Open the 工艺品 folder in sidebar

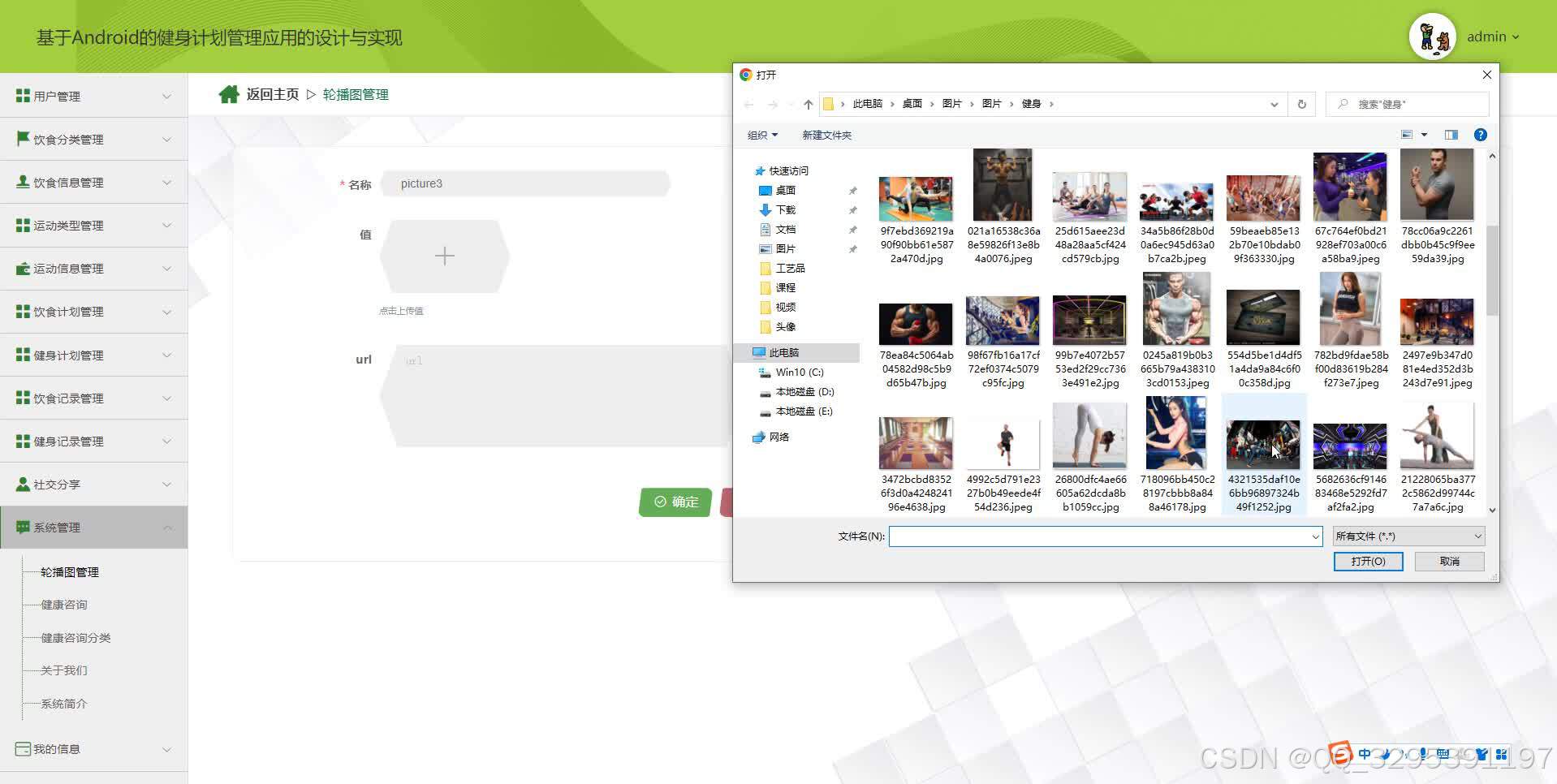(790, 268)
